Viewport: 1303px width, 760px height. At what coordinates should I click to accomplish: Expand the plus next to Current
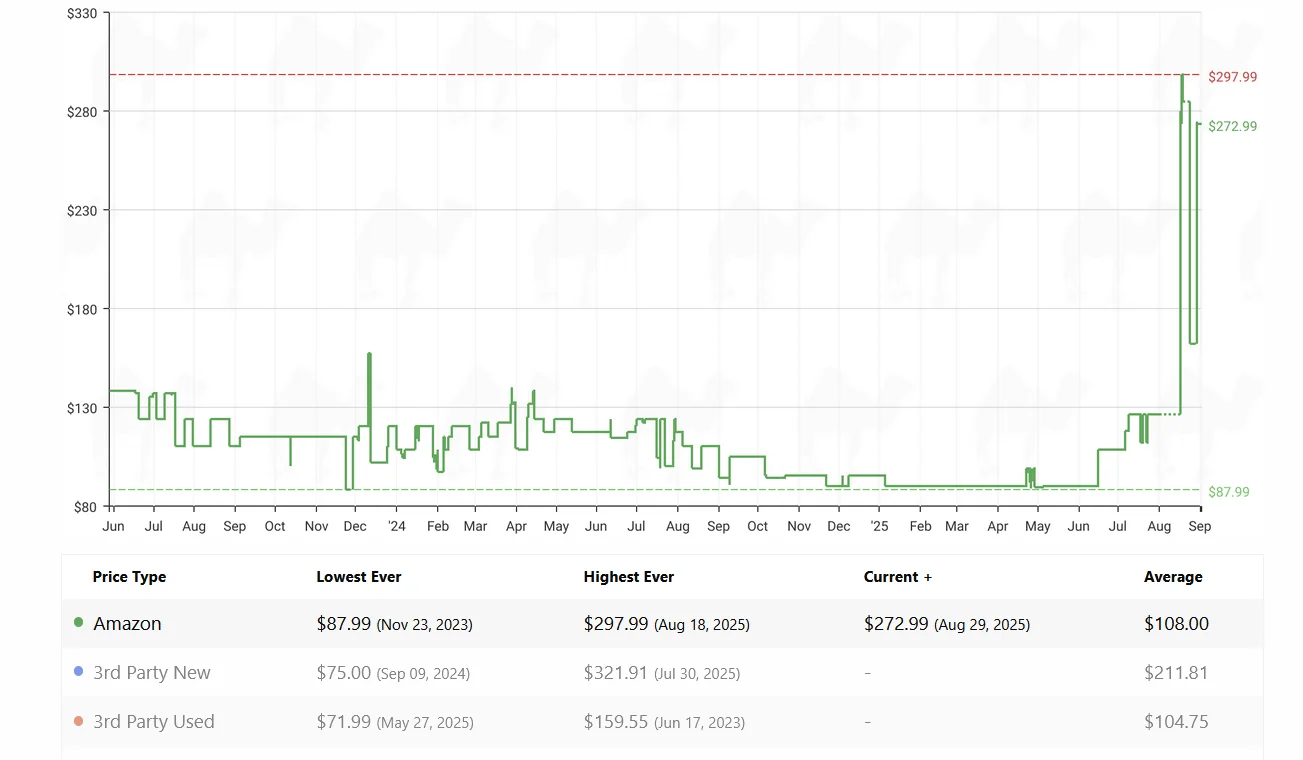click(x=928, y=577)
